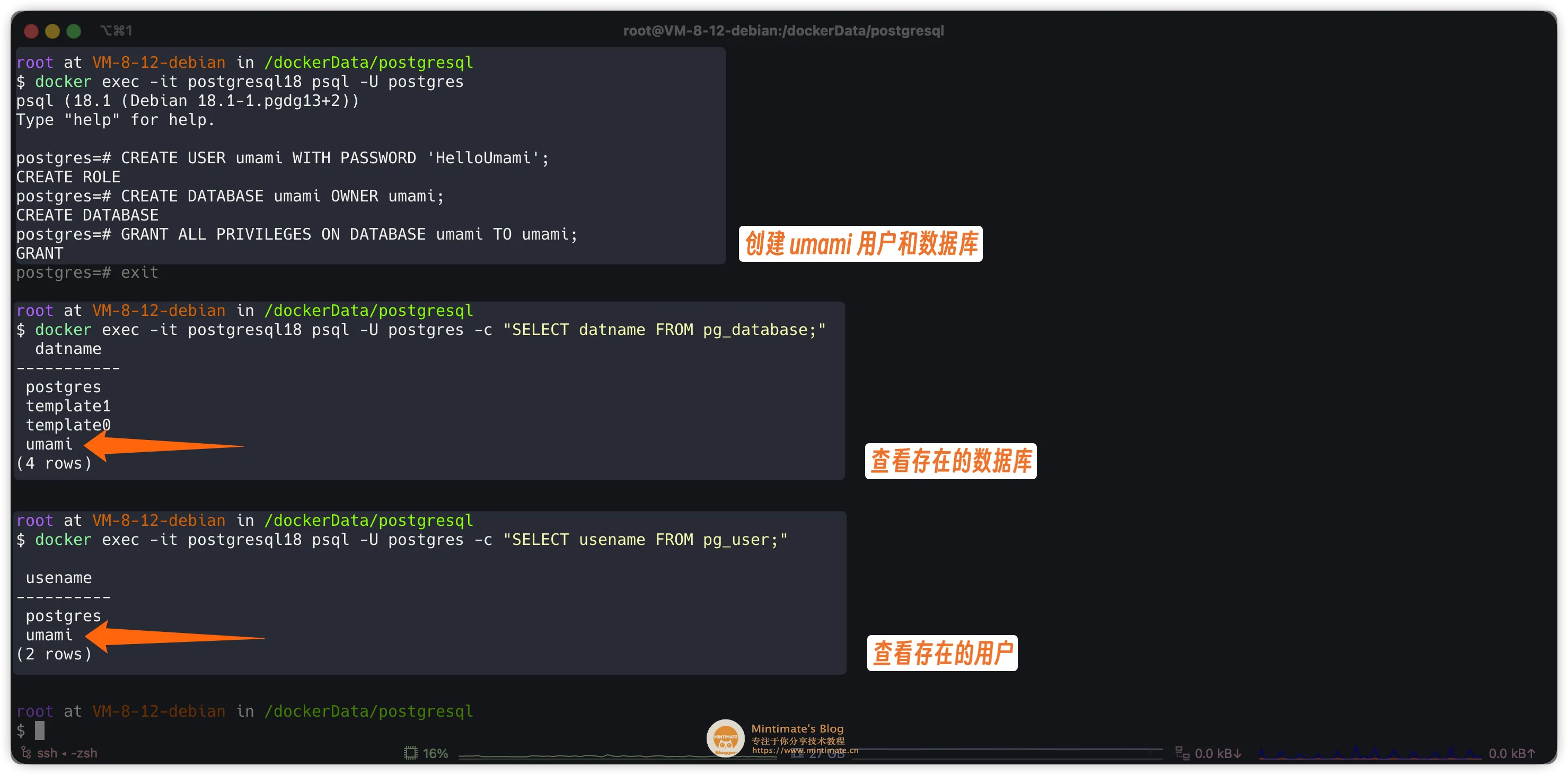Click the '16%' CPU status label
Viewport: 1568px width, 775px height.
[x=435, y=753]
